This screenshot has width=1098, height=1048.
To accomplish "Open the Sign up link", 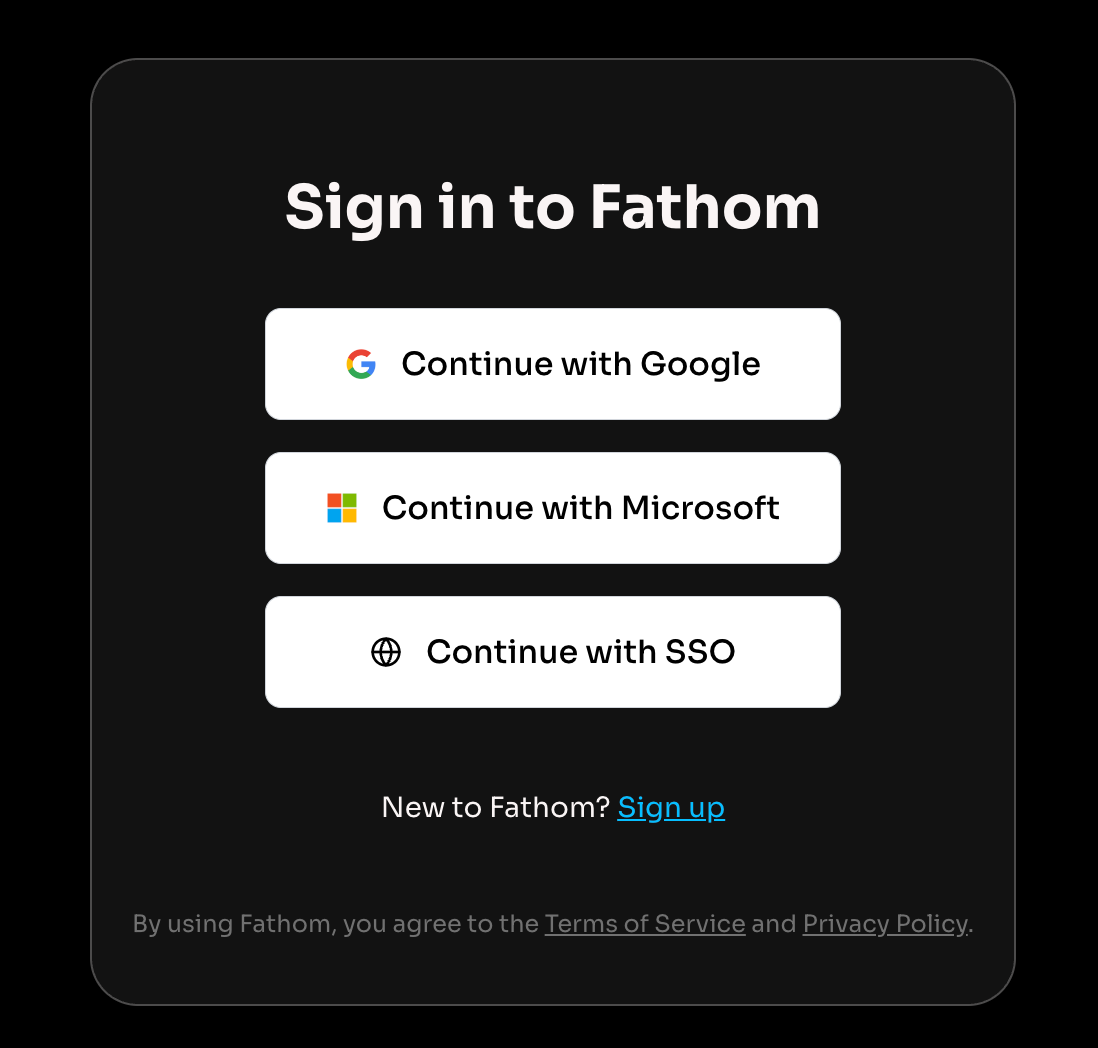I will (x=671, y=807).
